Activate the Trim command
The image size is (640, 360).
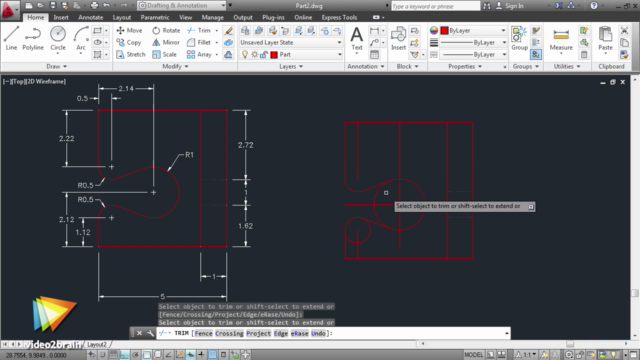pyautogui.click(x=199, y=31)
